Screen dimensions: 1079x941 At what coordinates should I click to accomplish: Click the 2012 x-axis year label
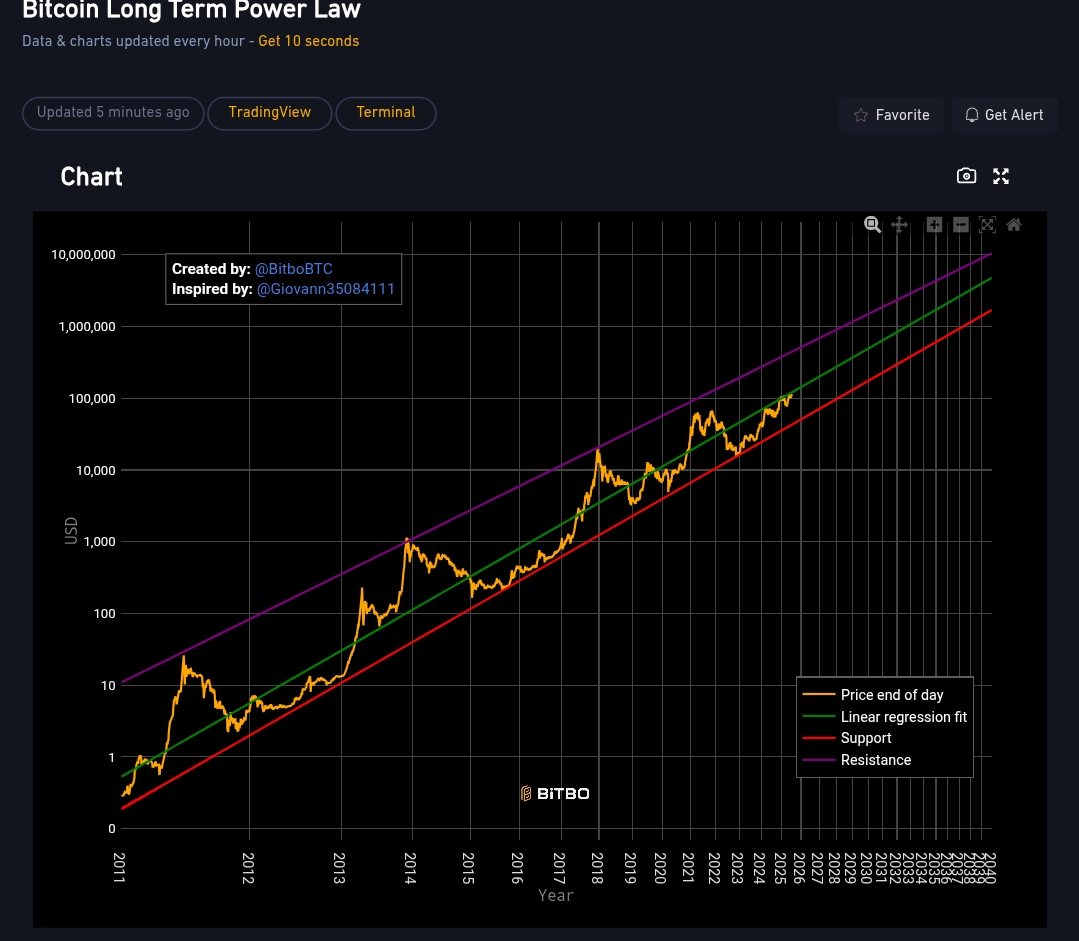(x=248, y=867)
